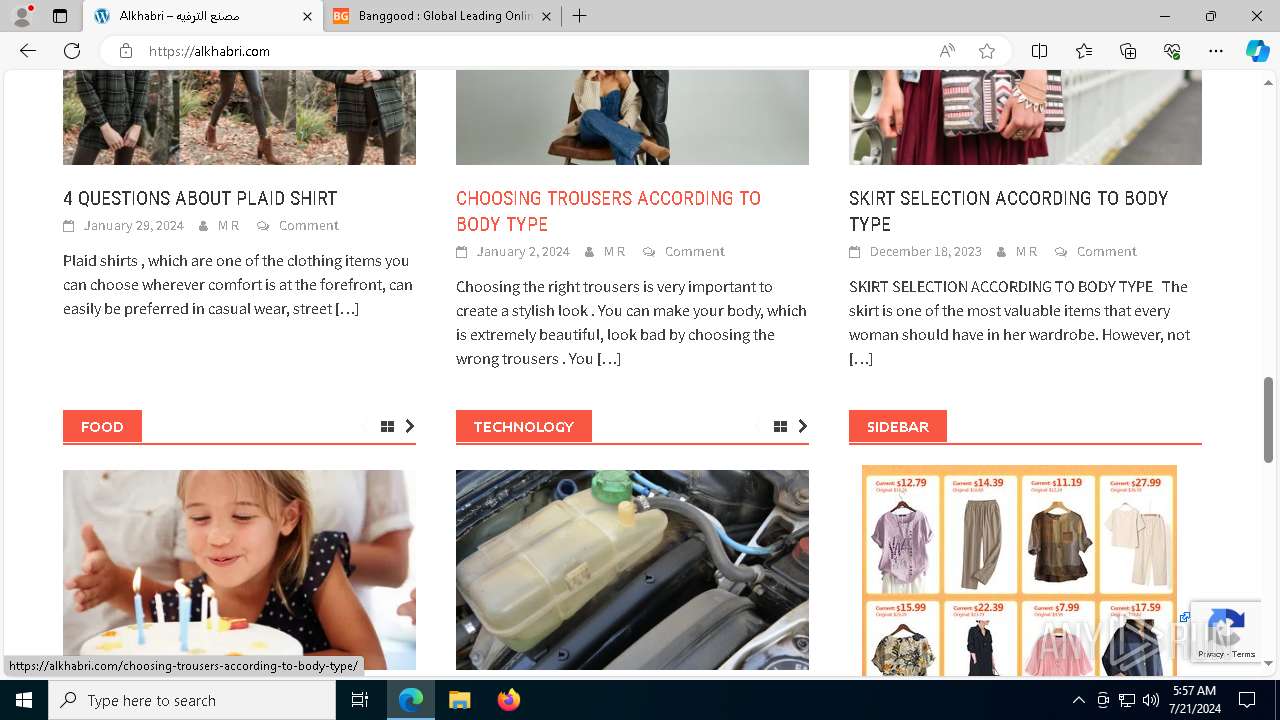Show hidden system tray icons chevron
The height and width of the screenshot is (720, 1280).
point(1078,700)
